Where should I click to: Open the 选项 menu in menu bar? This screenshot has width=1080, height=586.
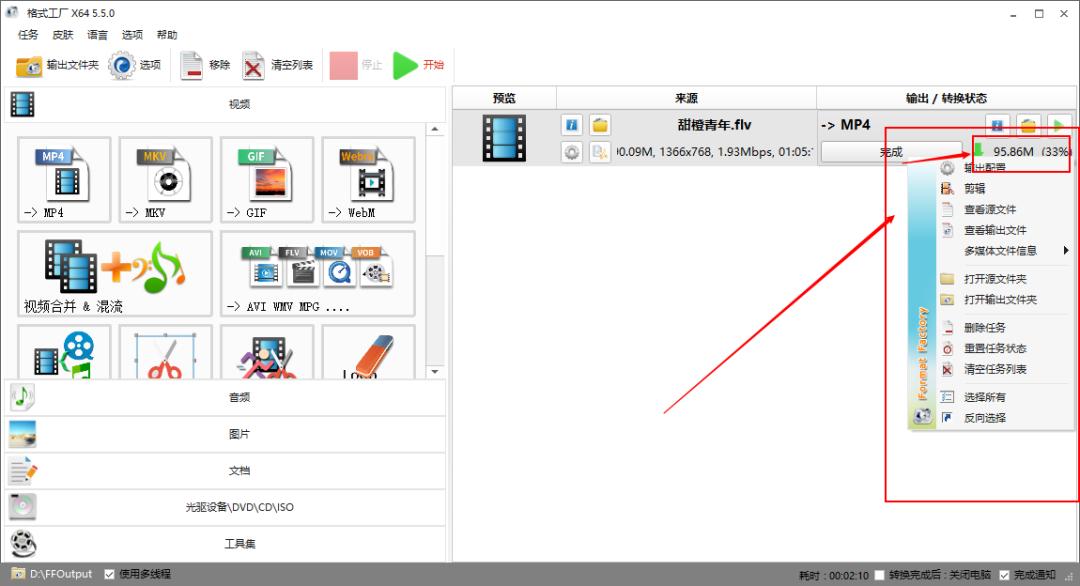(132, 34)
